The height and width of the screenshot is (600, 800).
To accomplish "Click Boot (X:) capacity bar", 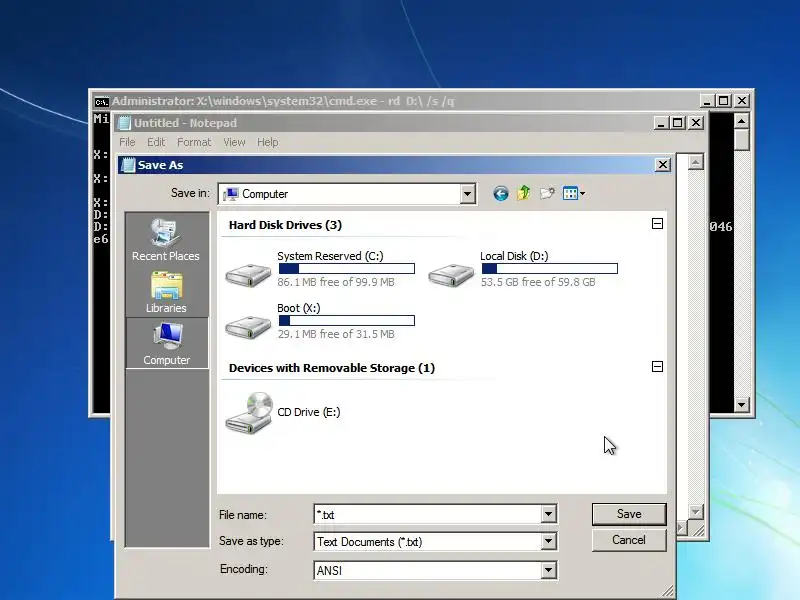I will click(x=346, y=320).
